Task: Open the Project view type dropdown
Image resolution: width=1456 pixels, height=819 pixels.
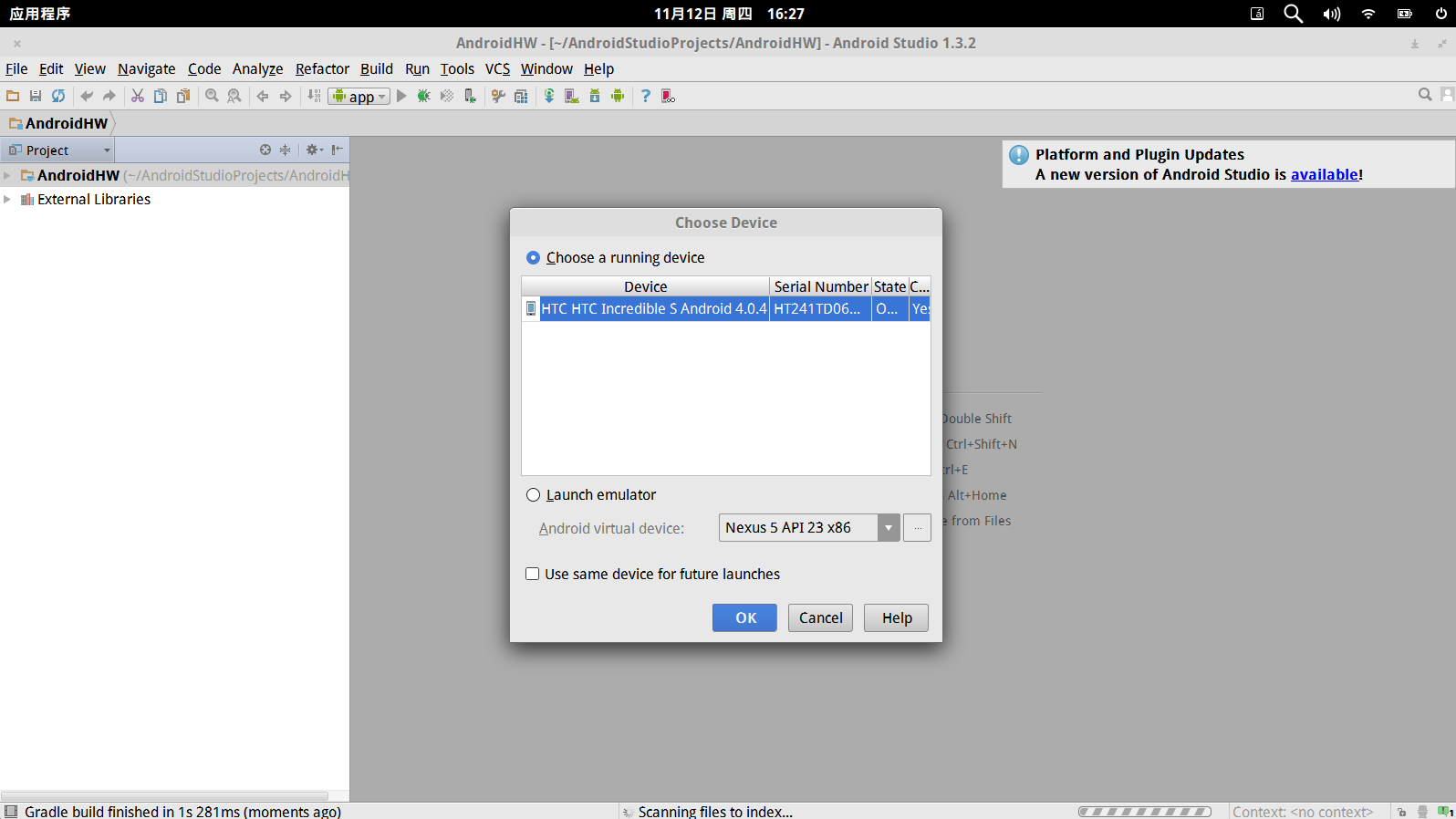Action: [x=59, y=150]
